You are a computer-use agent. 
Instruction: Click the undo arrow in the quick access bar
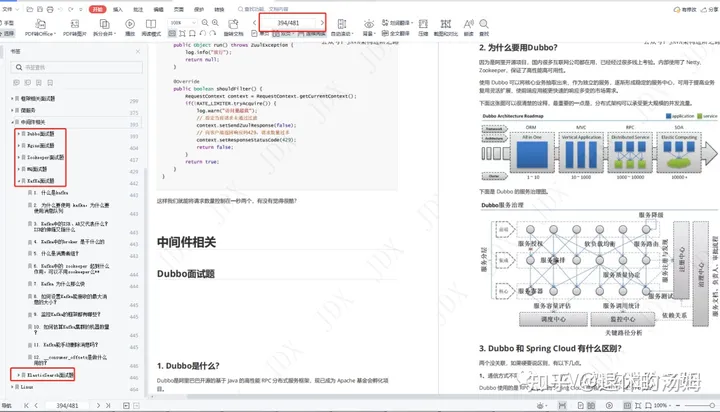60,9
